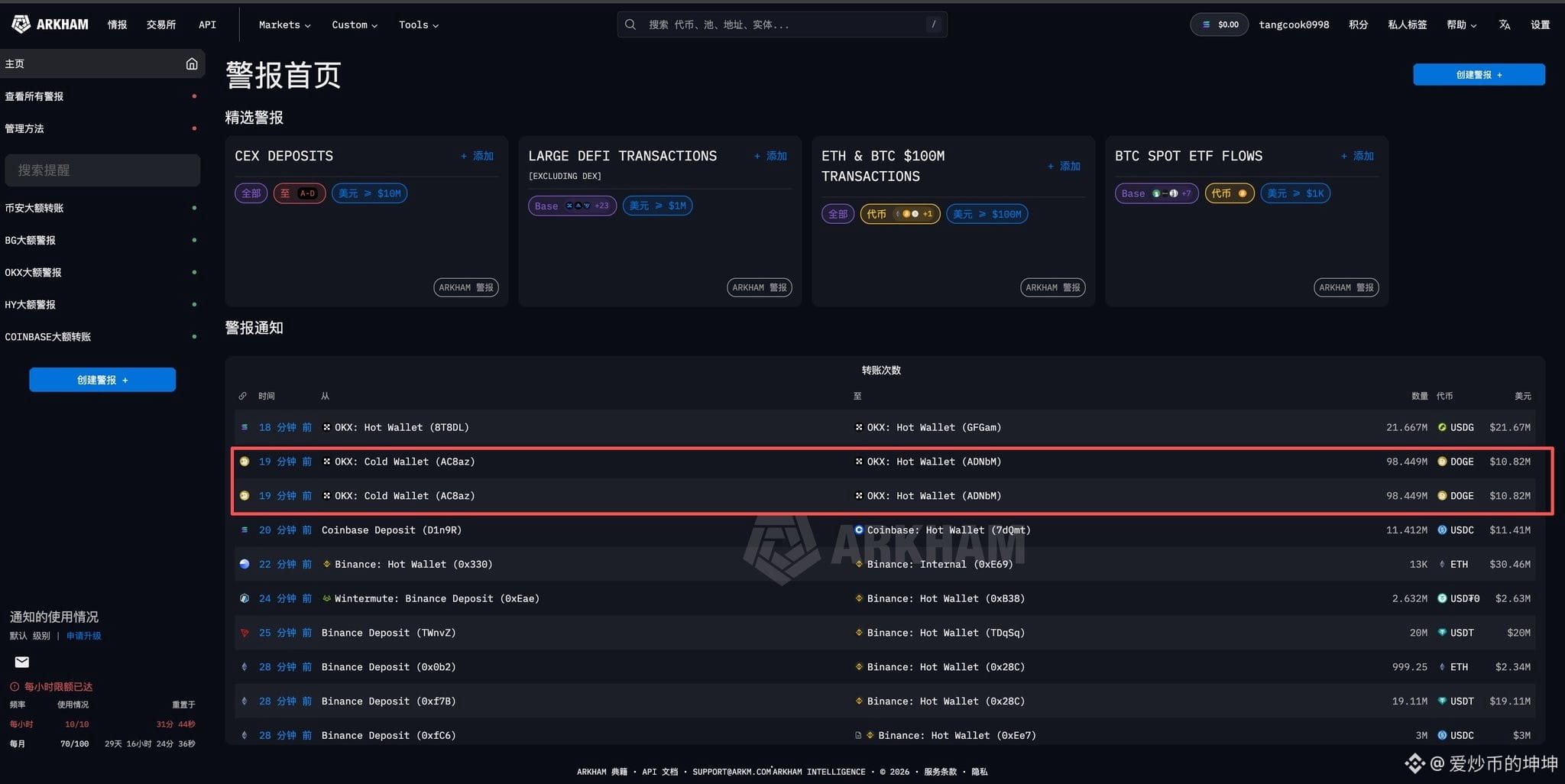Focus the main search field
Image resolution: width=1565 pixels, height=784 pixels.
pos(782,24)
